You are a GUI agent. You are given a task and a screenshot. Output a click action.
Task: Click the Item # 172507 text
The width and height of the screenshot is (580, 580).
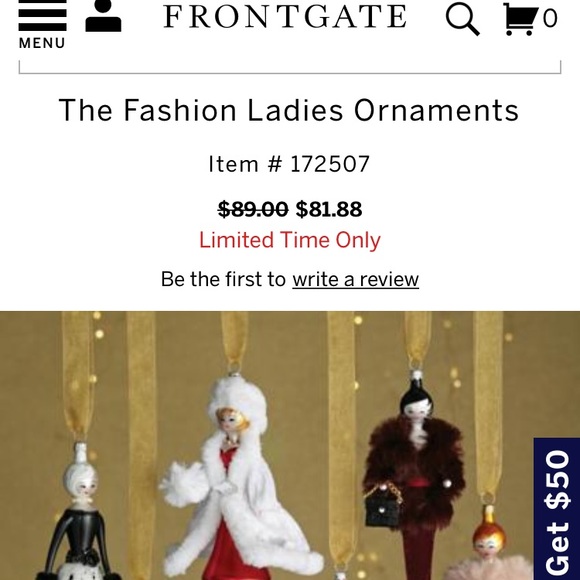[289, 164]
